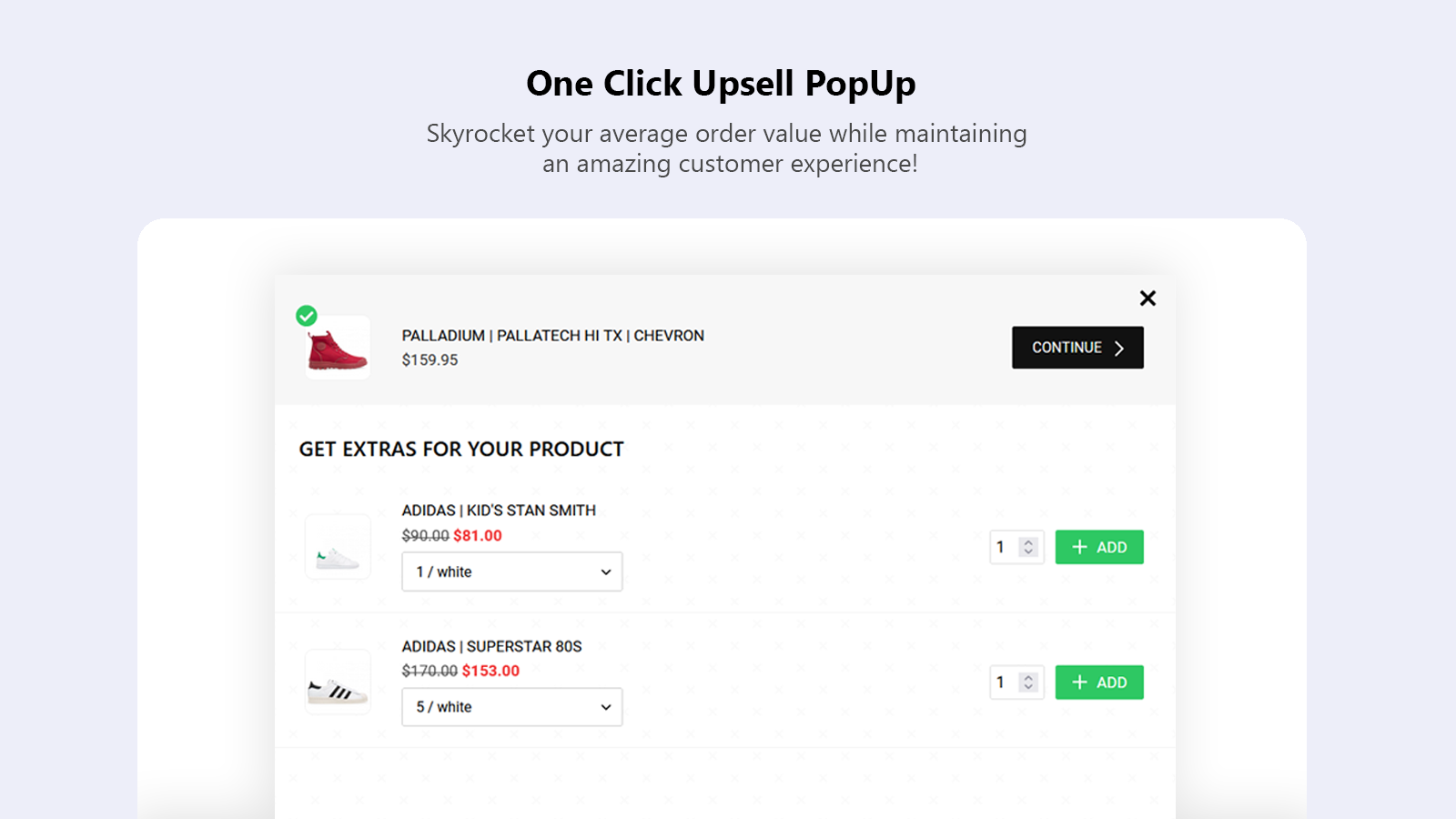The image size is (1456, 819).
Task: Open the '5 / white' variant selector for Superstar 80s
Action: [511, 706]
